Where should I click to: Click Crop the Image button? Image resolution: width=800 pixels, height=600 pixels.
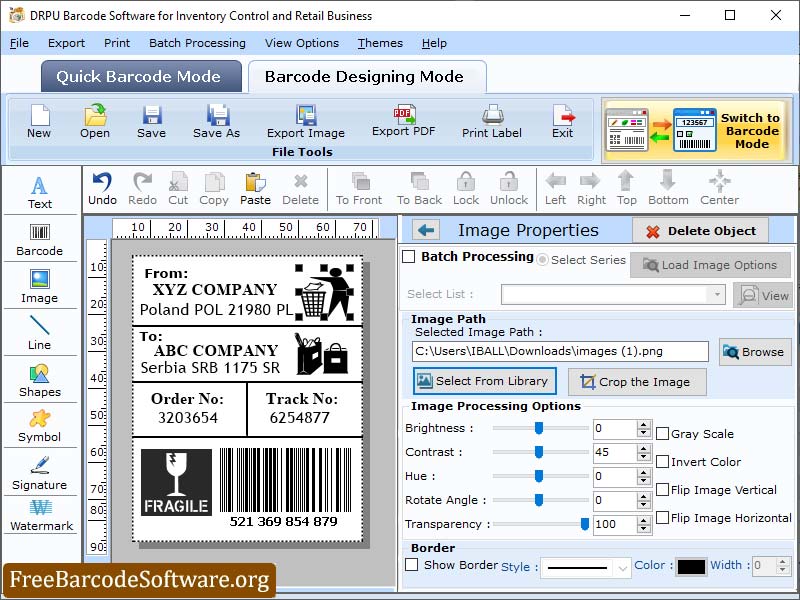pos(637,382)
